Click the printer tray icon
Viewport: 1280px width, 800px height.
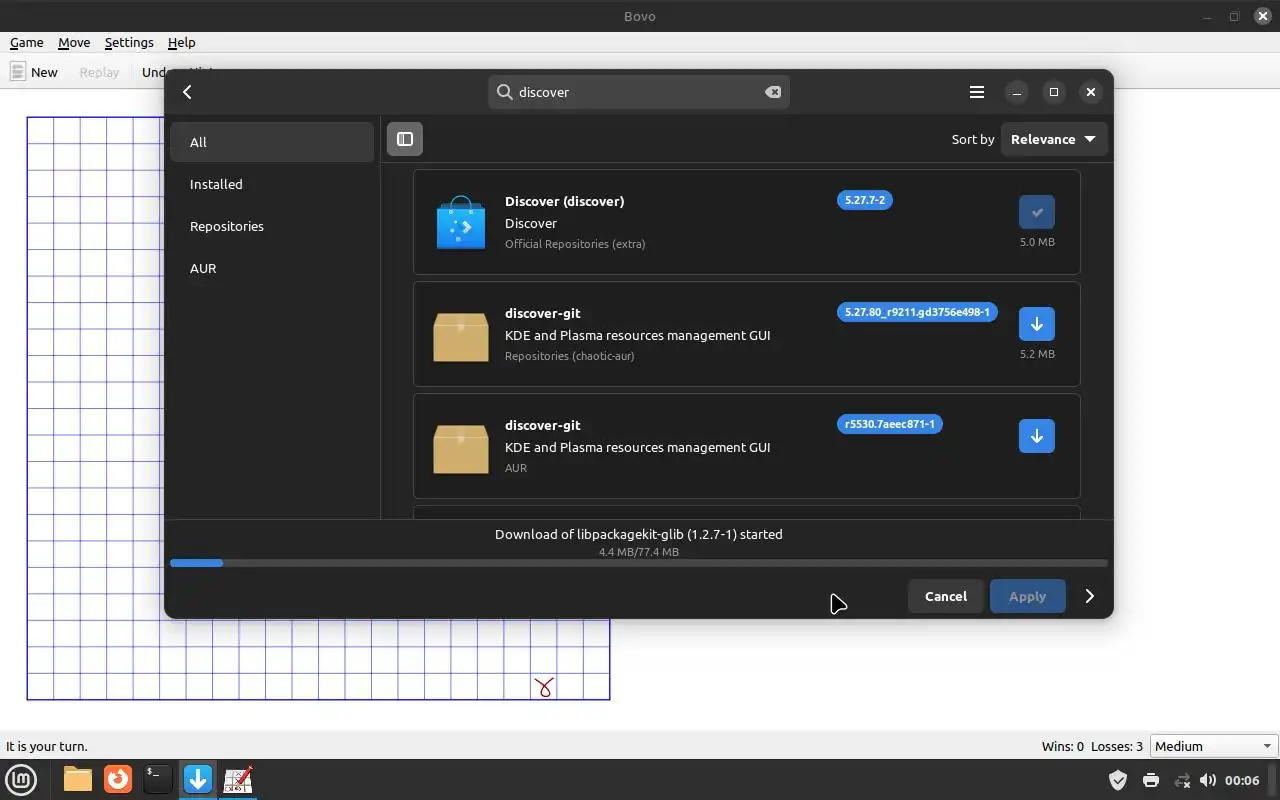[1150, 780]
